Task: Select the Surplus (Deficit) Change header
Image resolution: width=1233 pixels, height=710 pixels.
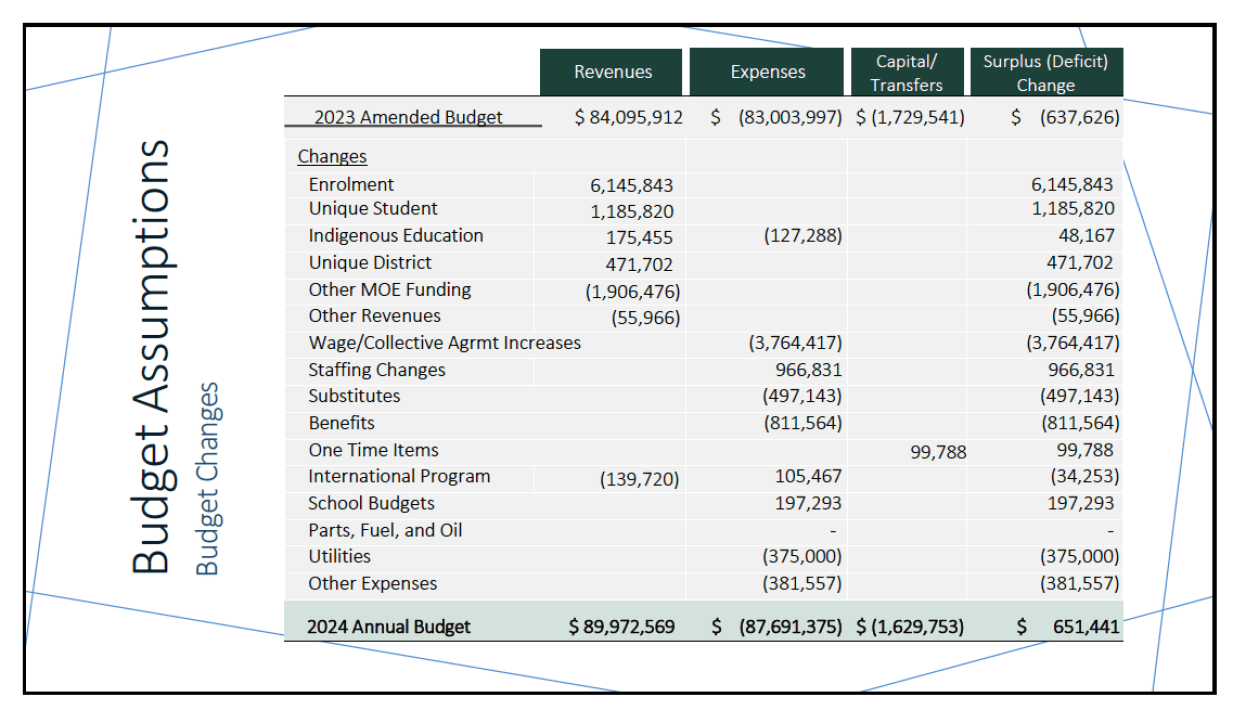Action: pos(1045,72)
